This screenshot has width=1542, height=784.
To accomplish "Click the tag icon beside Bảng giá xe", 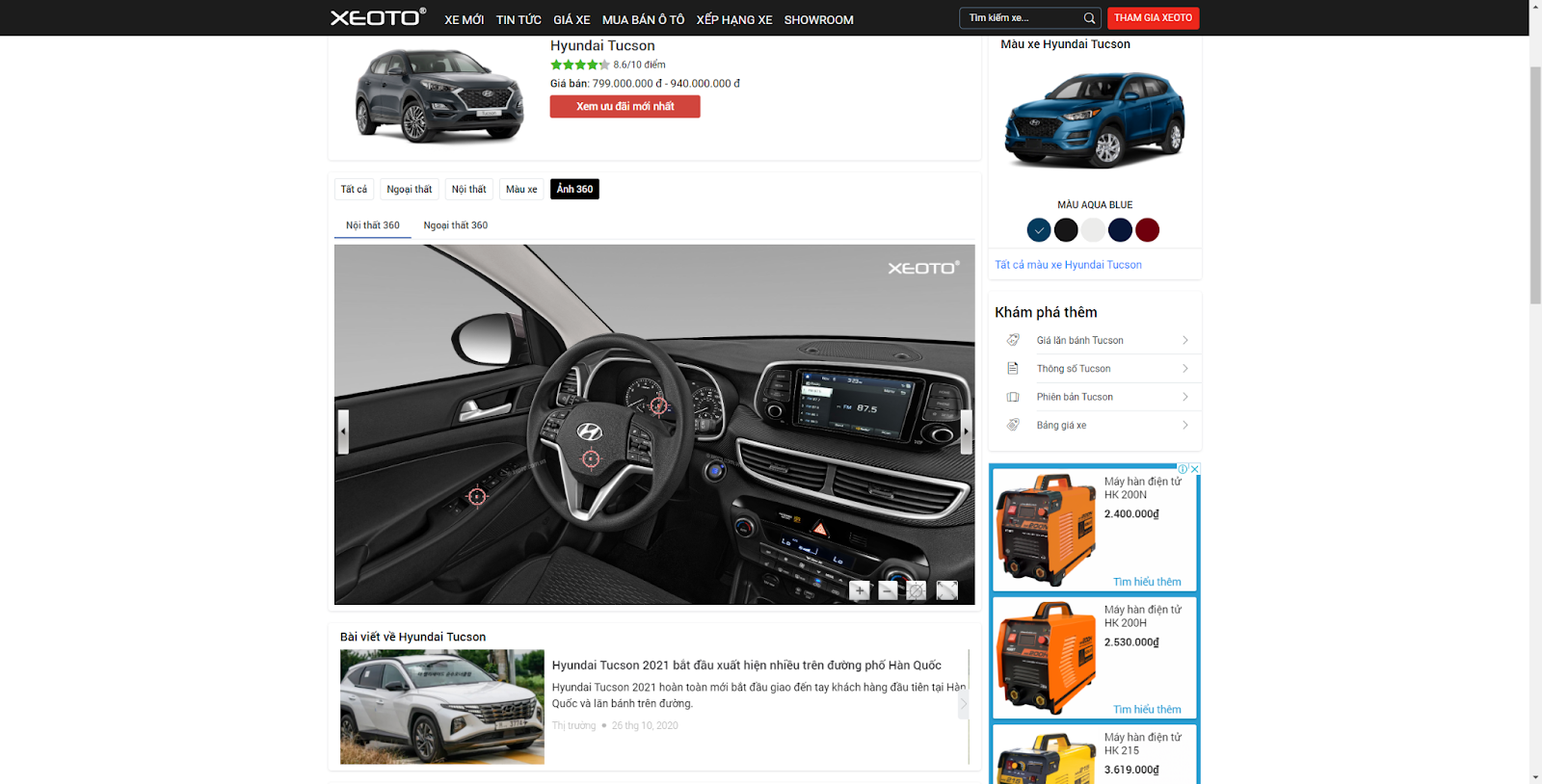I will tap(1013, 425).
